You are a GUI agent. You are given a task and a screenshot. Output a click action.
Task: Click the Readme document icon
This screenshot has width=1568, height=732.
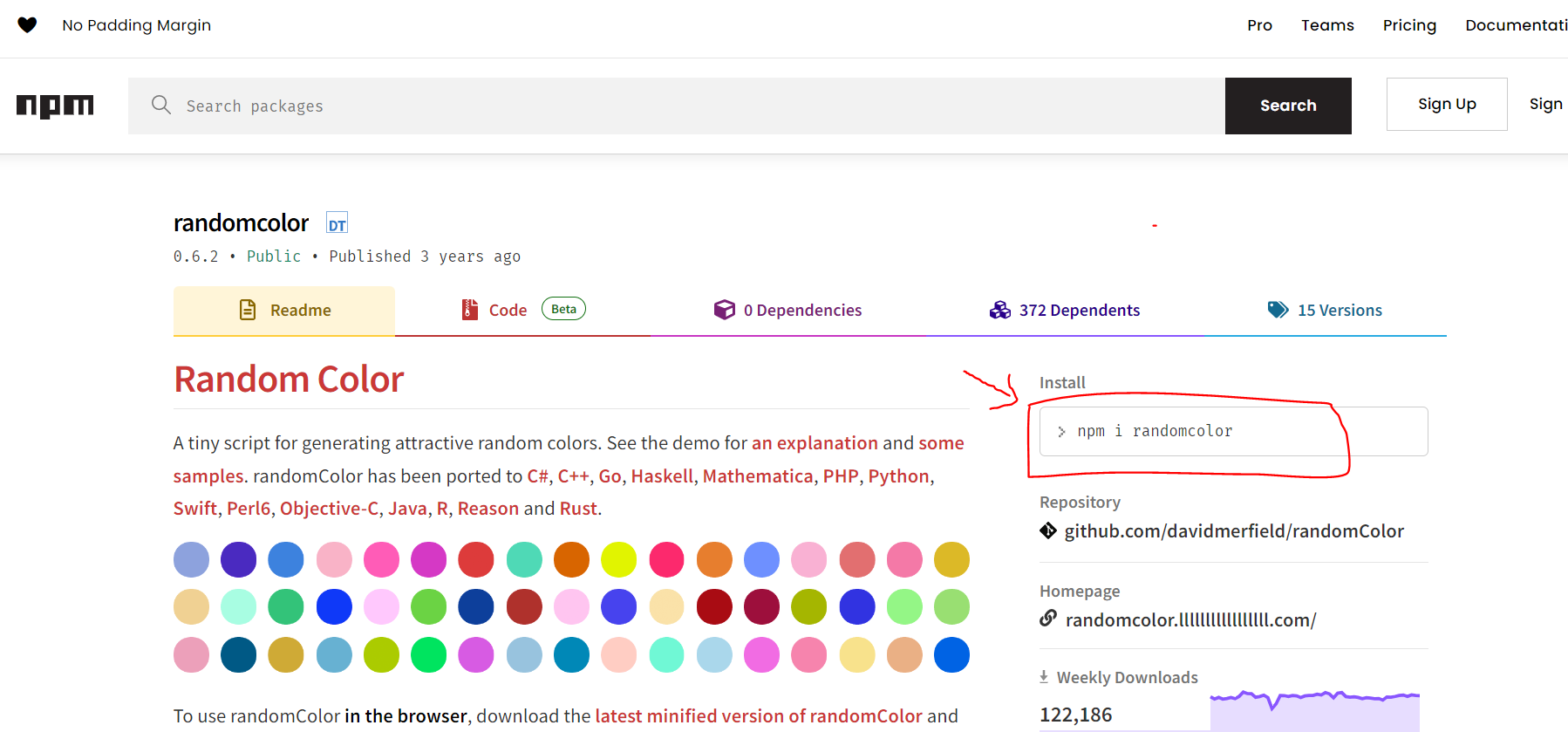coord(248,310)
